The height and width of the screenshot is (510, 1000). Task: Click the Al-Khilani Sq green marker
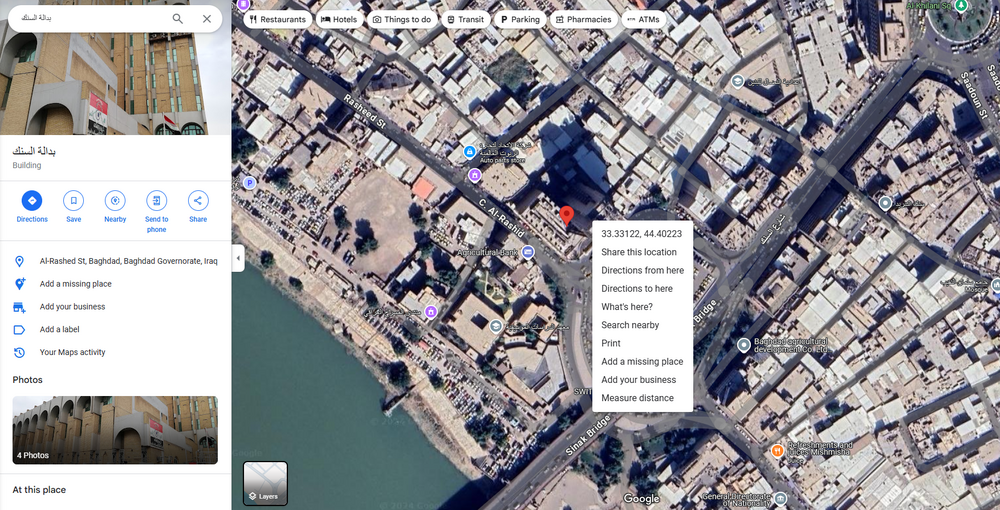[x=962, y=6]
